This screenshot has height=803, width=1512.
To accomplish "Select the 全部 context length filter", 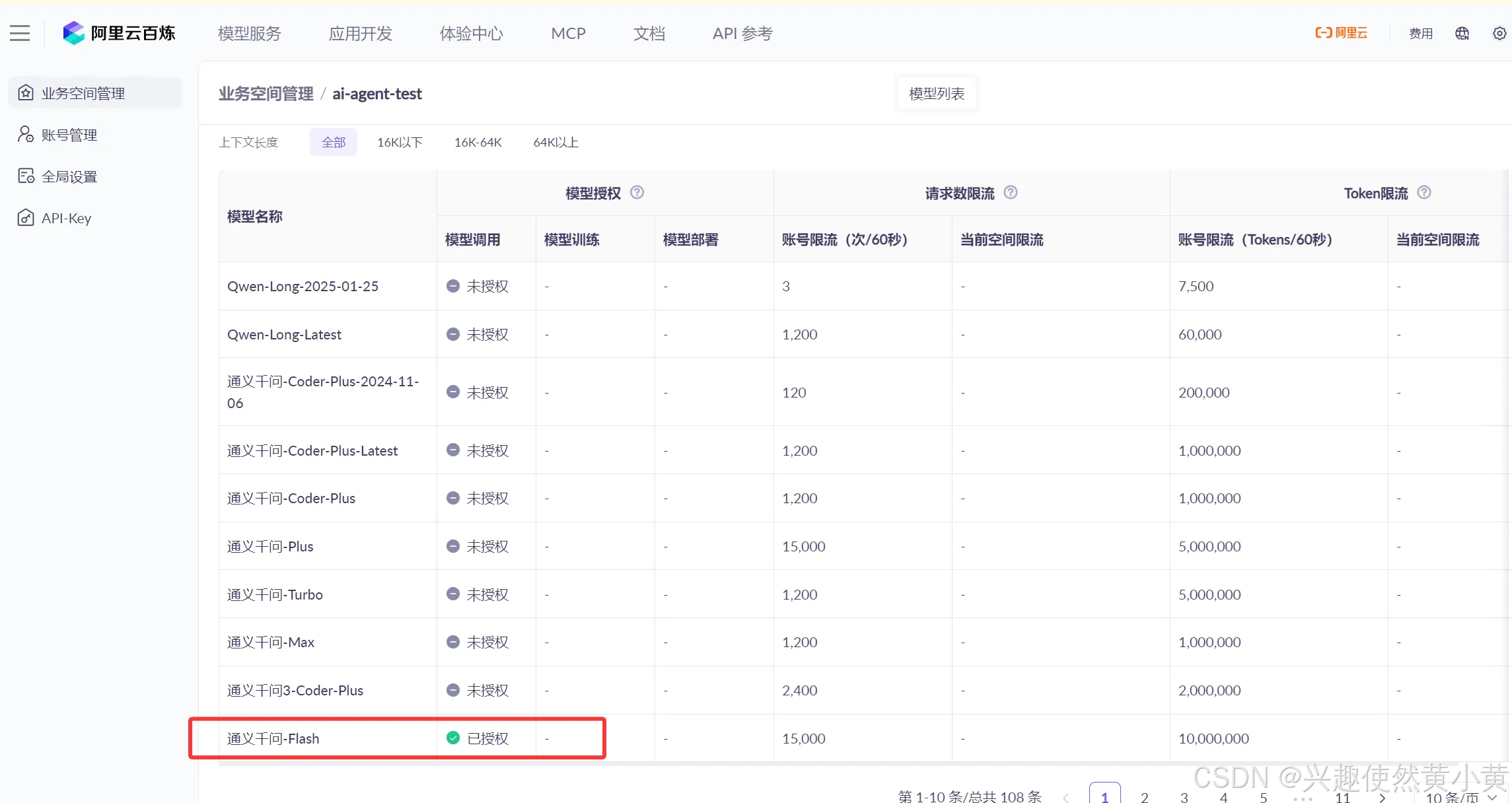I will [x=334, y=142].
